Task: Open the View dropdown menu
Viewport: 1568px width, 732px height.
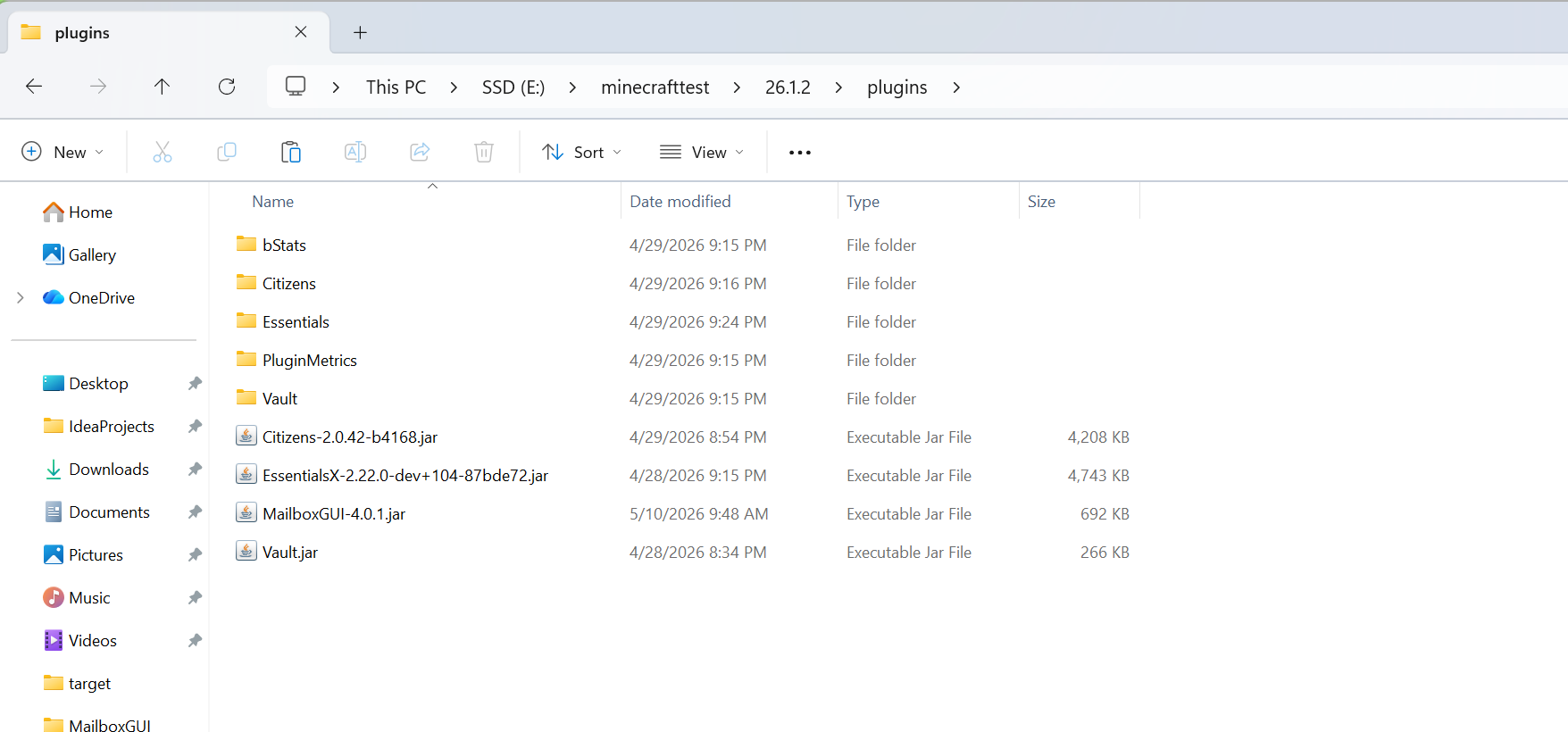Action: pyautogui.click(x=702, y=153)
